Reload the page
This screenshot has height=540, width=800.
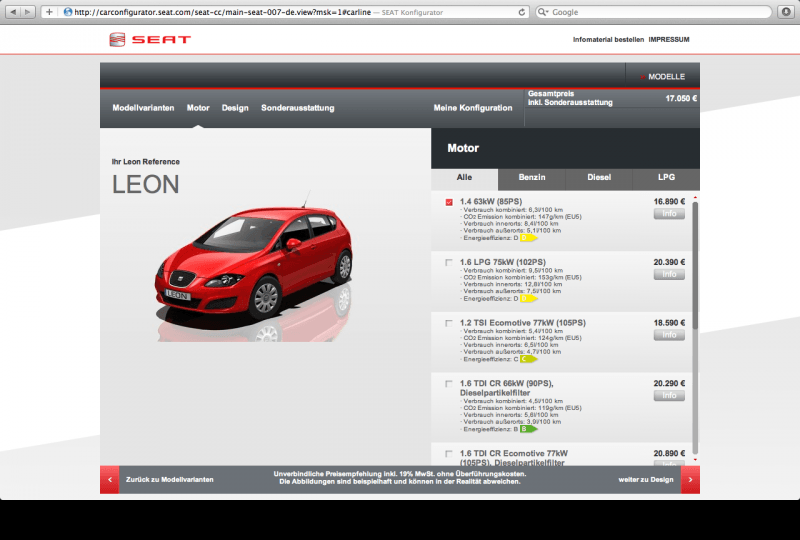521,12
